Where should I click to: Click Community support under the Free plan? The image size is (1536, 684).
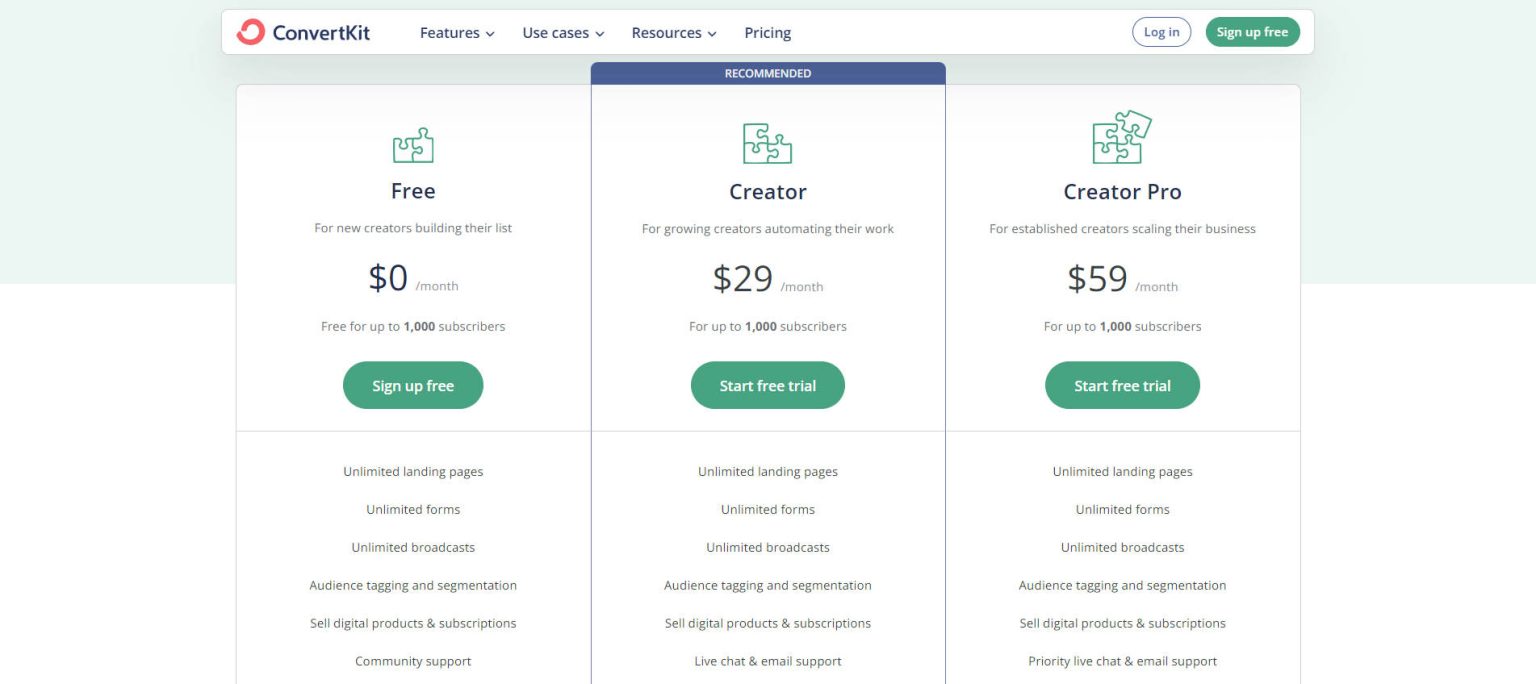[x=413, y=661]
